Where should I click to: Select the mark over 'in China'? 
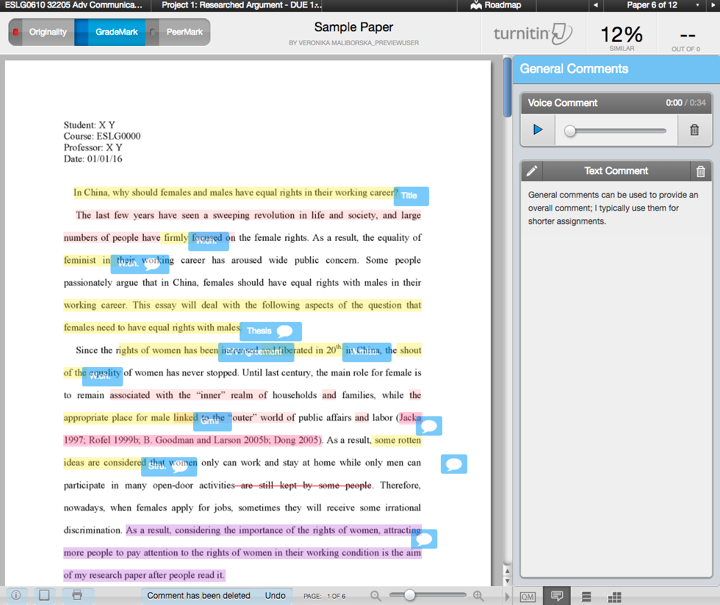click(x=367, y=353)
